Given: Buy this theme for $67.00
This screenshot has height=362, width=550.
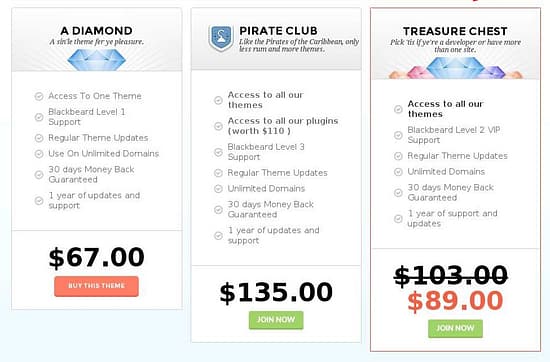Looking at the screenshot, I should (x=96, y=286).
